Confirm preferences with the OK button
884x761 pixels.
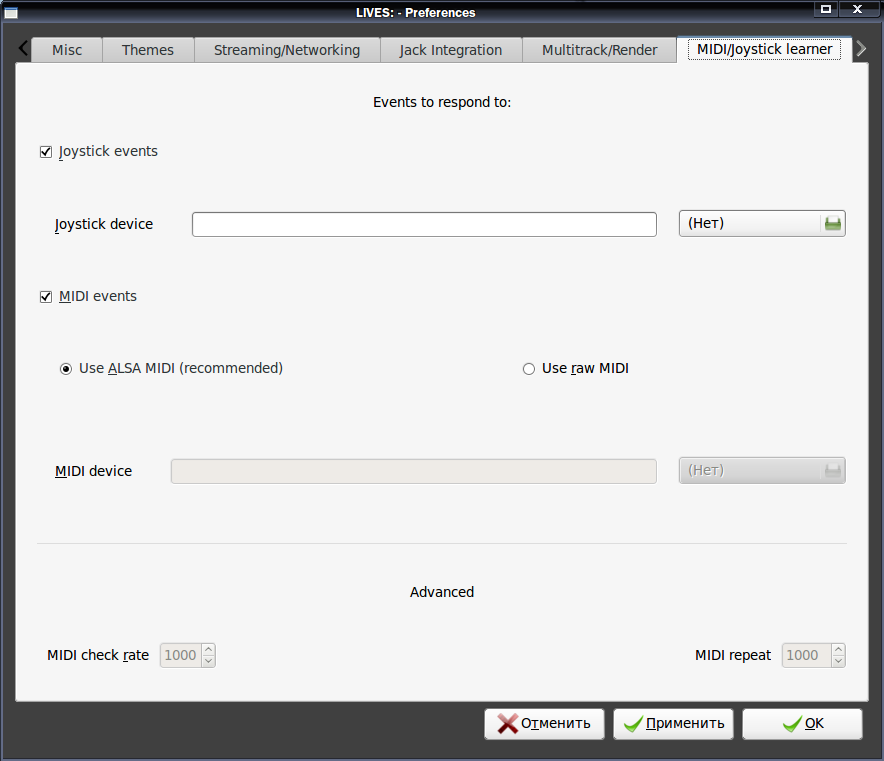pos(802,724)
